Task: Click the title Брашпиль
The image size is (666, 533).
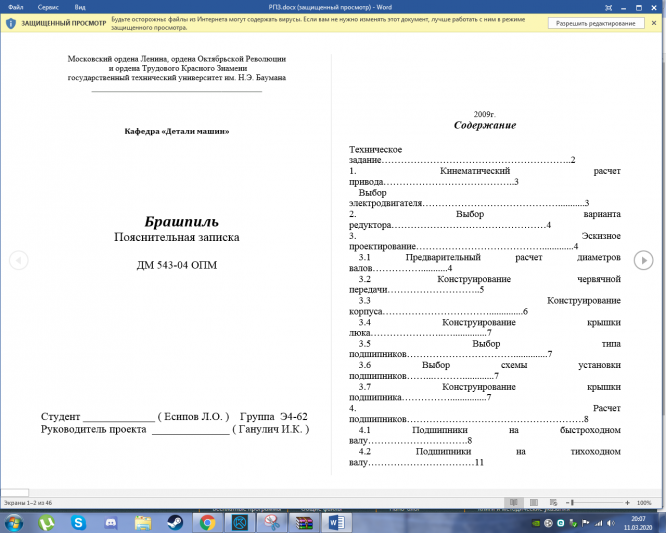Action: 182,222
